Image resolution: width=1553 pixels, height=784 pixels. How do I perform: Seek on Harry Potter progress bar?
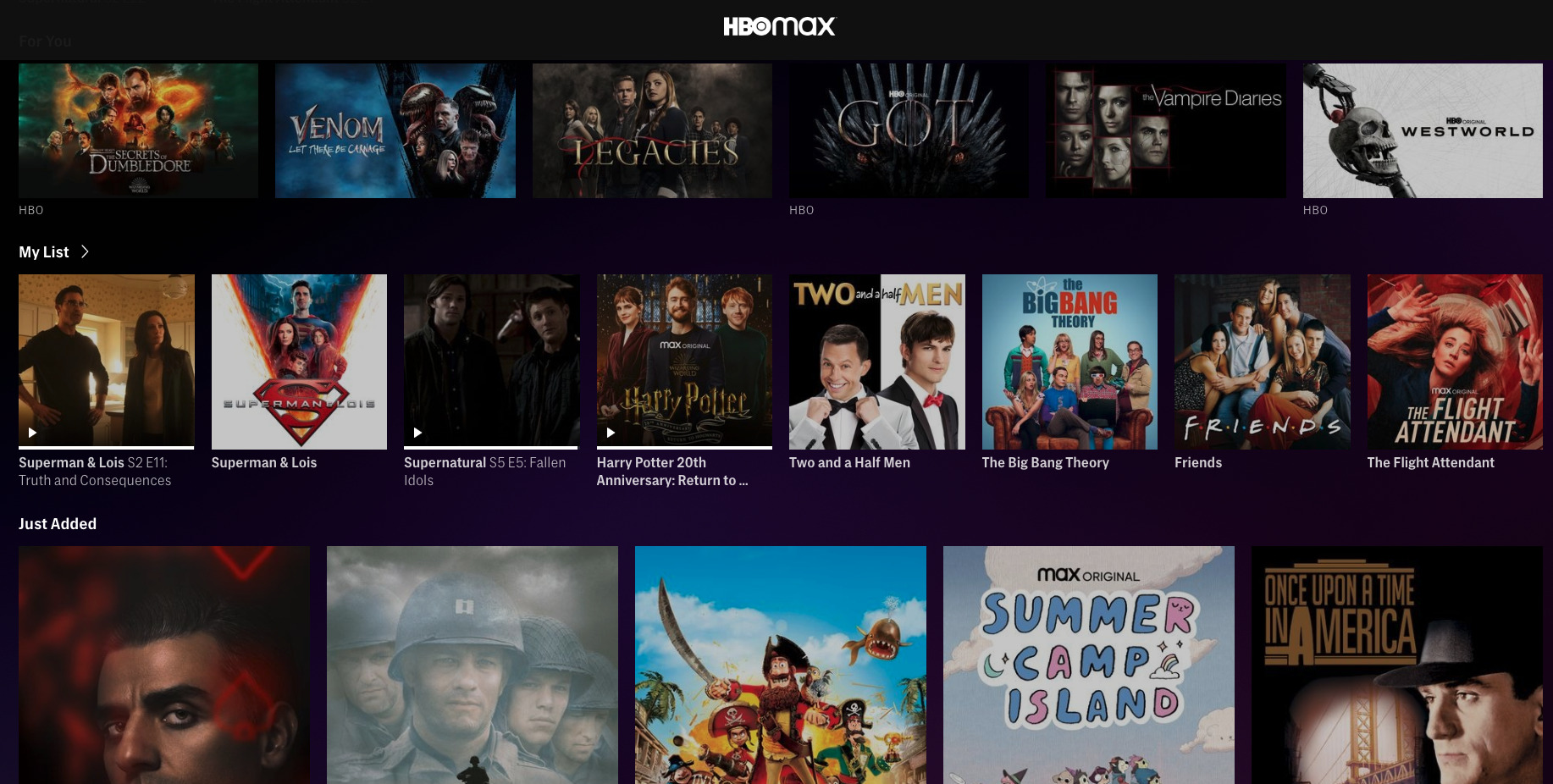tap(684, 447)
